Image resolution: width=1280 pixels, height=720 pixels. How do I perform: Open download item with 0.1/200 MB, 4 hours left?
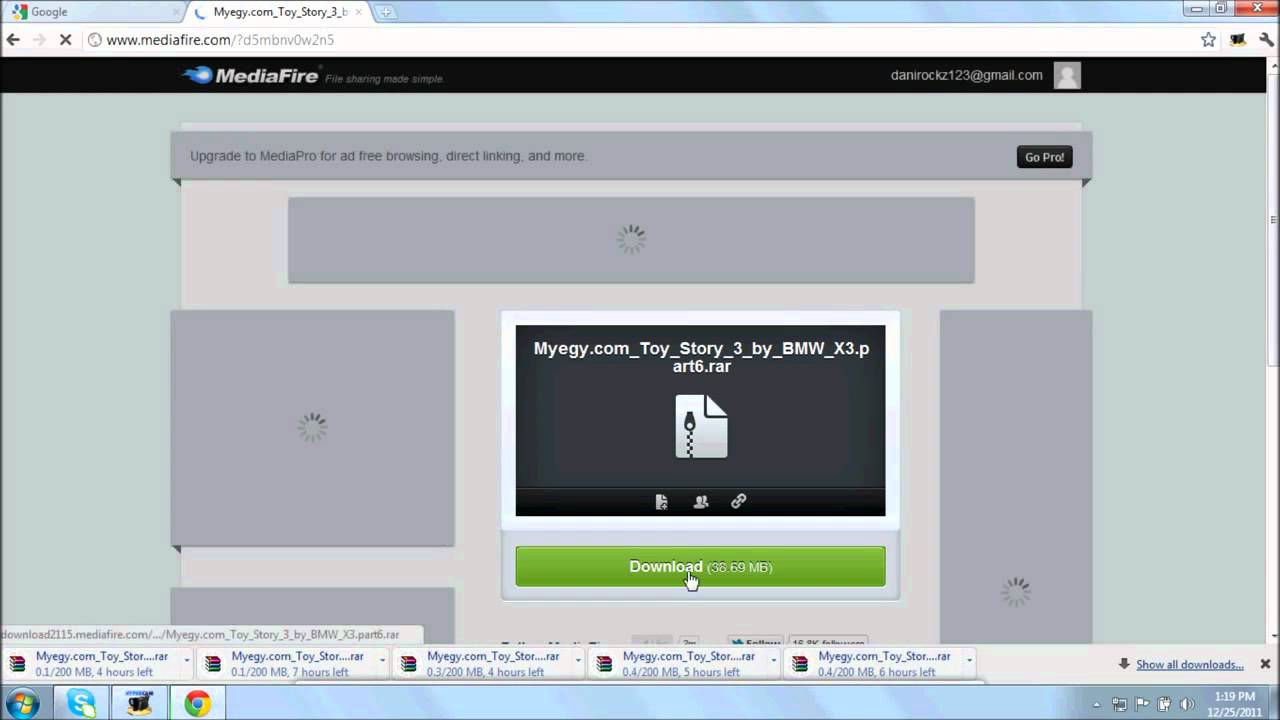point(90,664)
